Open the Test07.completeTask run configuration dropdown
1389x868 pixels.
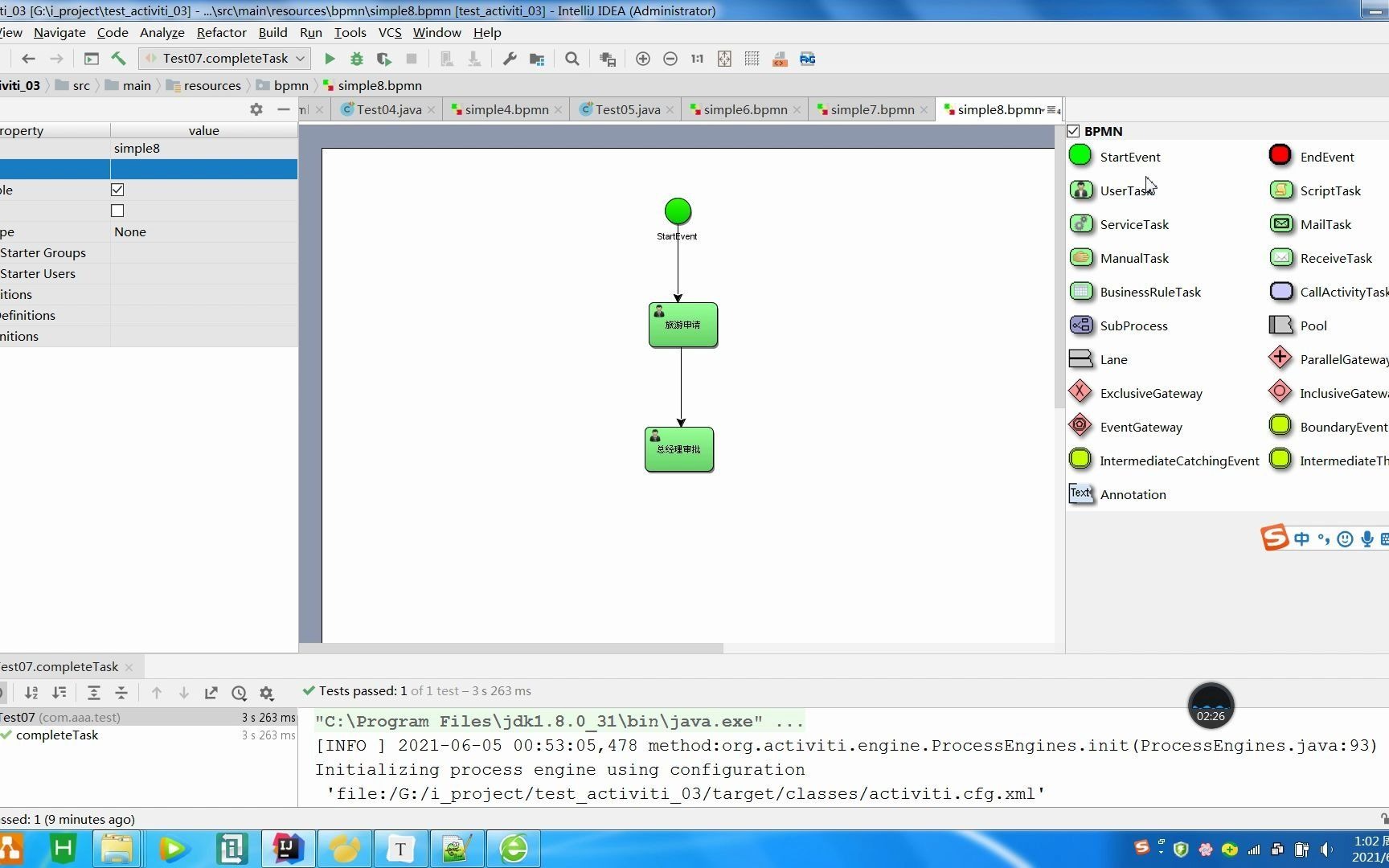point(225,59)
